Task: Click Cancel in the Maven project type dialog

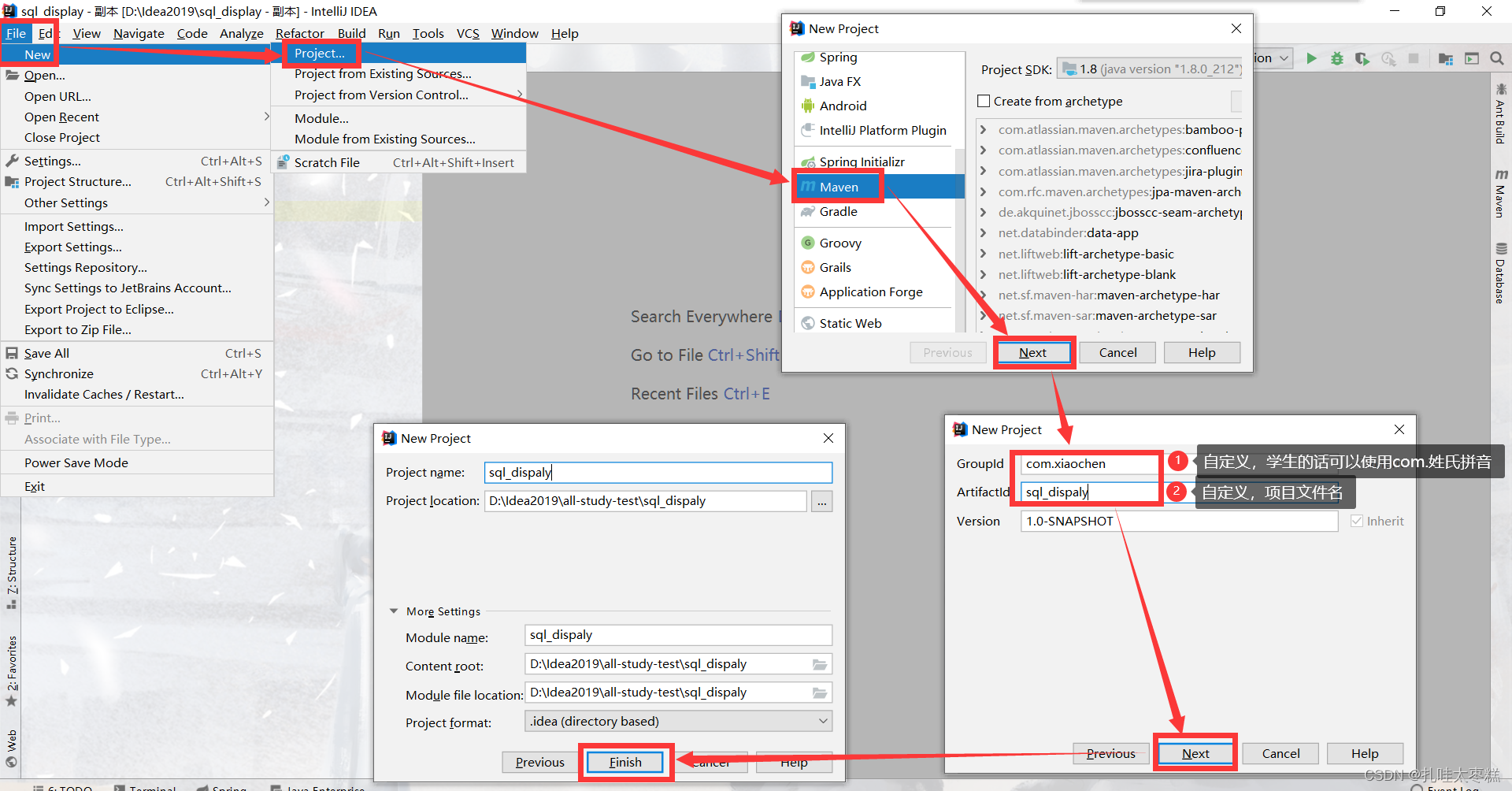Action: point(1117,352)
